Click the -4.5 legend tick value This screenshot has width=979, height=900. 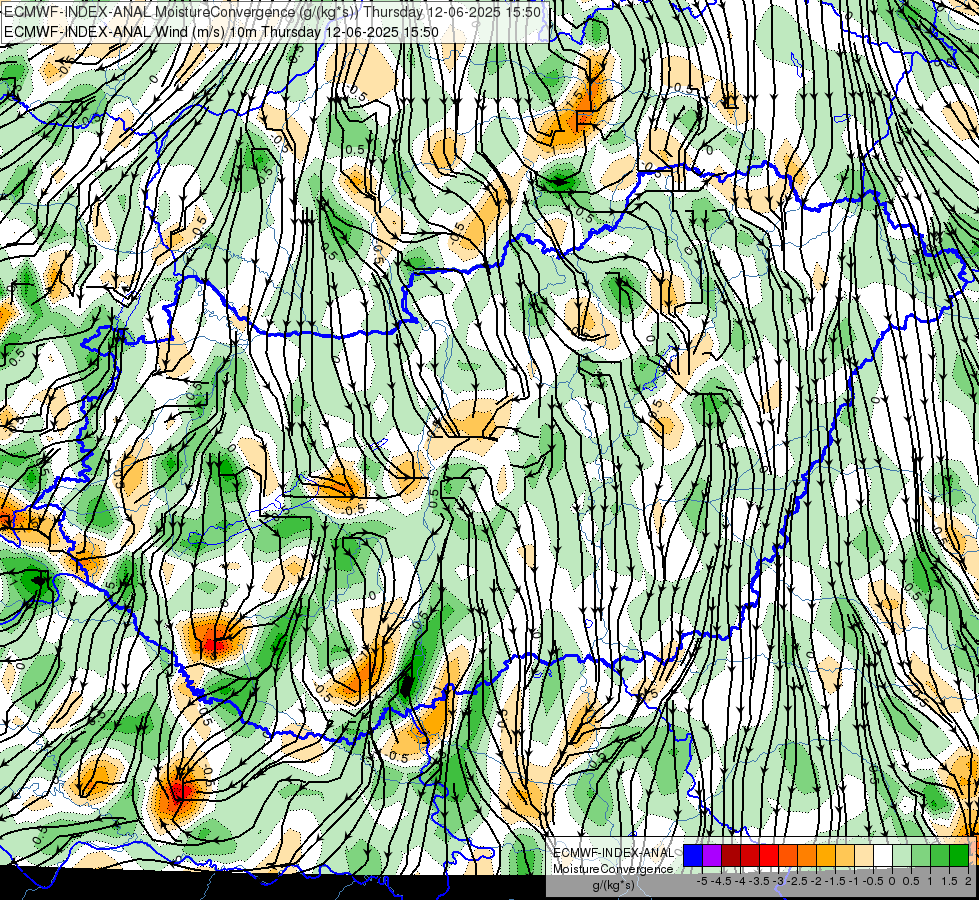click(x=721, y=881)
